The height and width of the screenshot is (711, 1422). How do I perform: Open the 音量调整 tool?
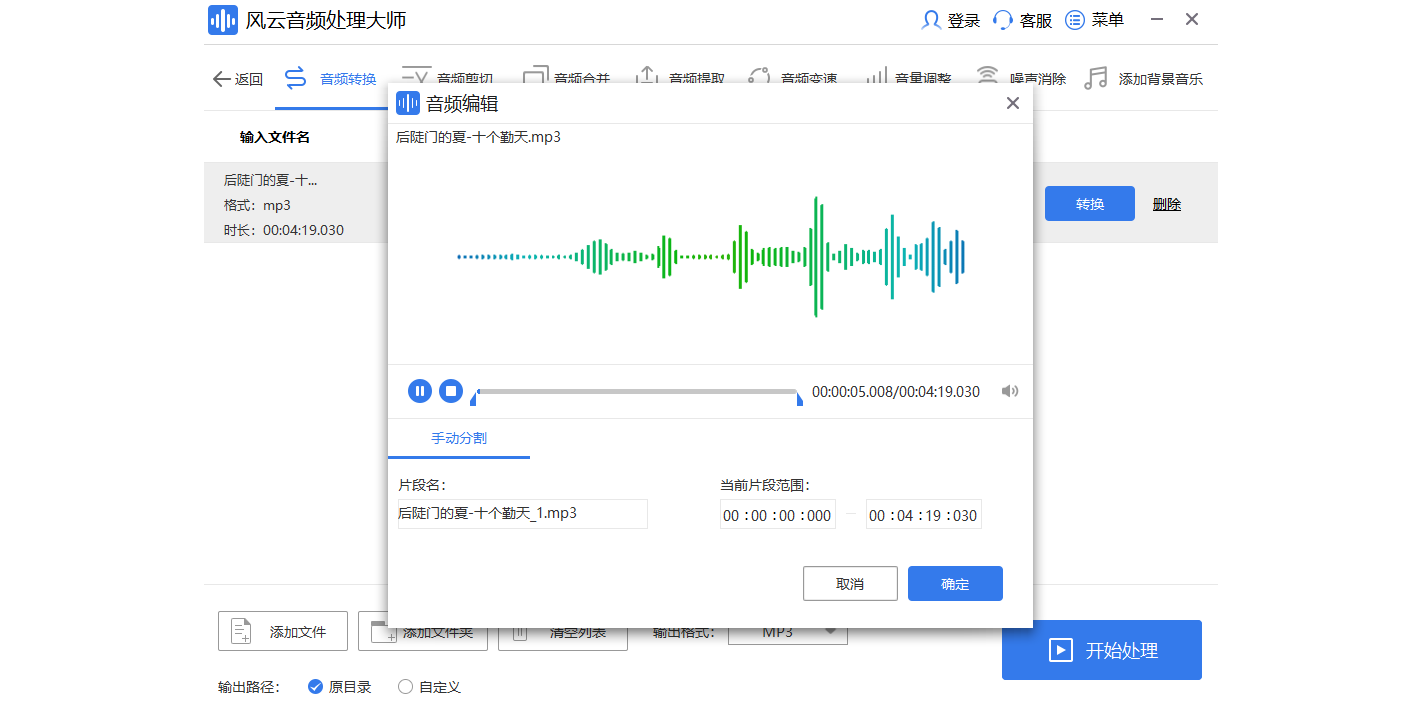(x=907, y=79)
